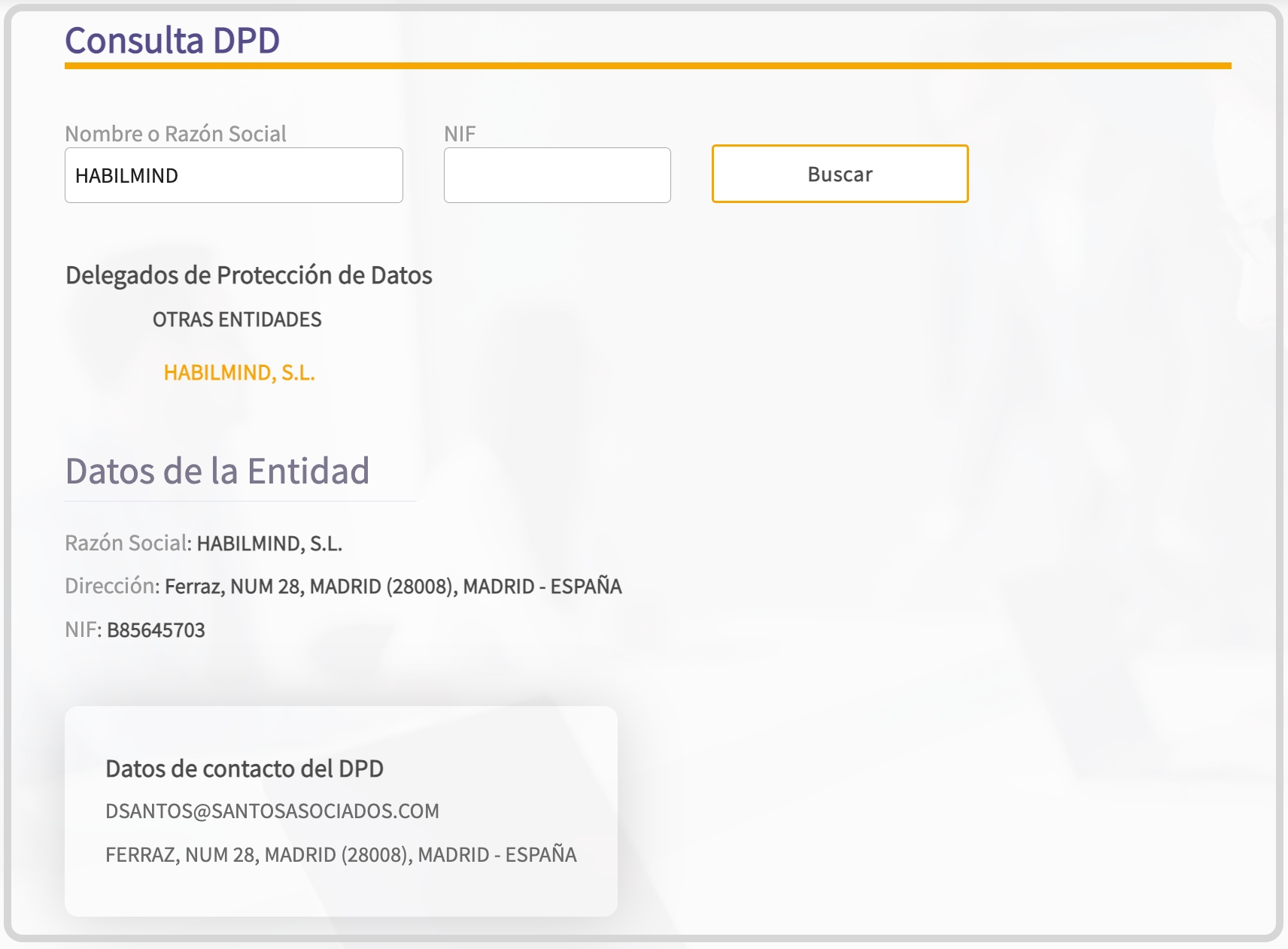1288x949 pixels.
Task: Click the DSANTOS@SANTOSASOCIADOS.COM email address
Action: (x=272, y=811)
